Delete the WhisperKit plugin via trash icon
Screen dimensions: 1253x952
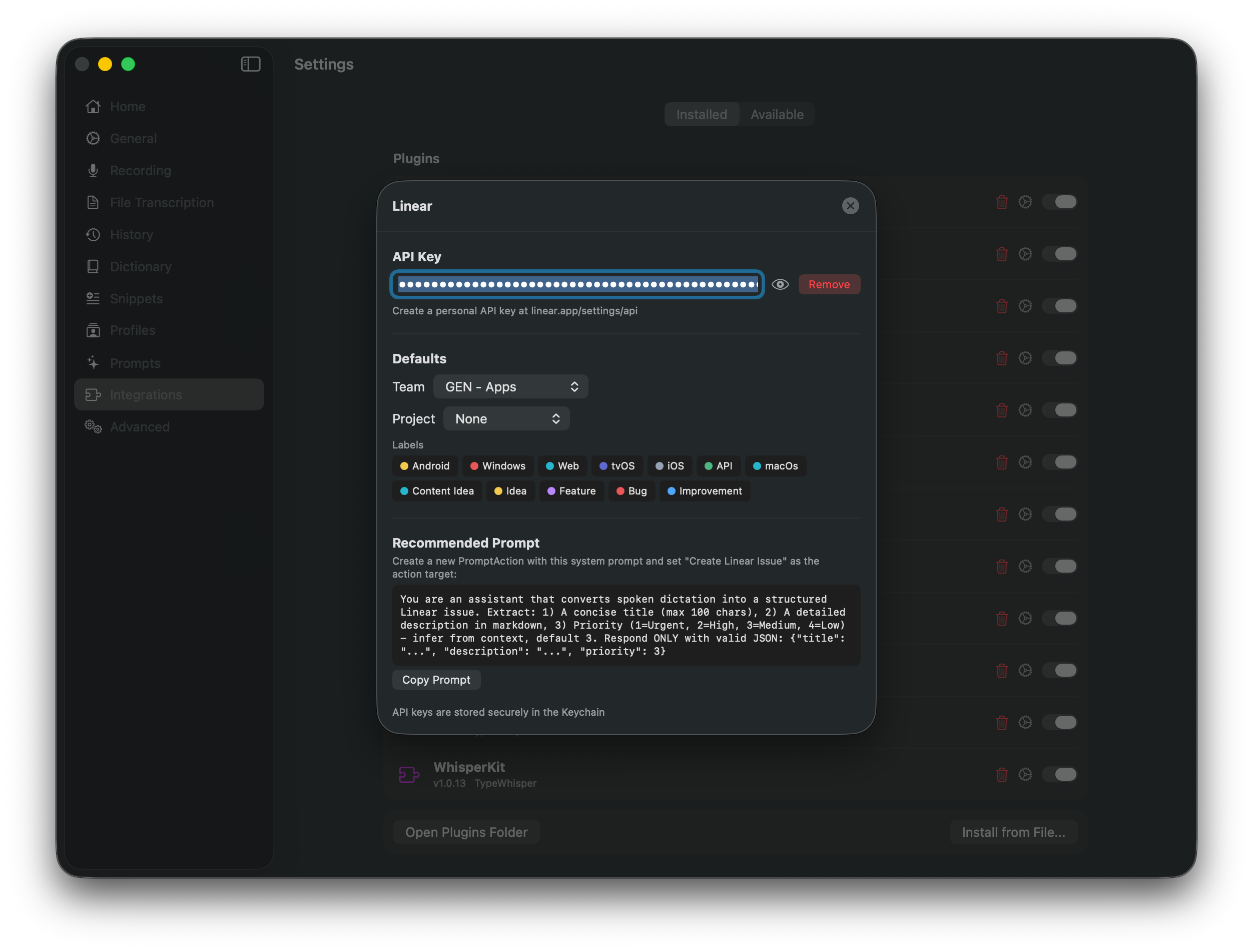(1001, 775)
